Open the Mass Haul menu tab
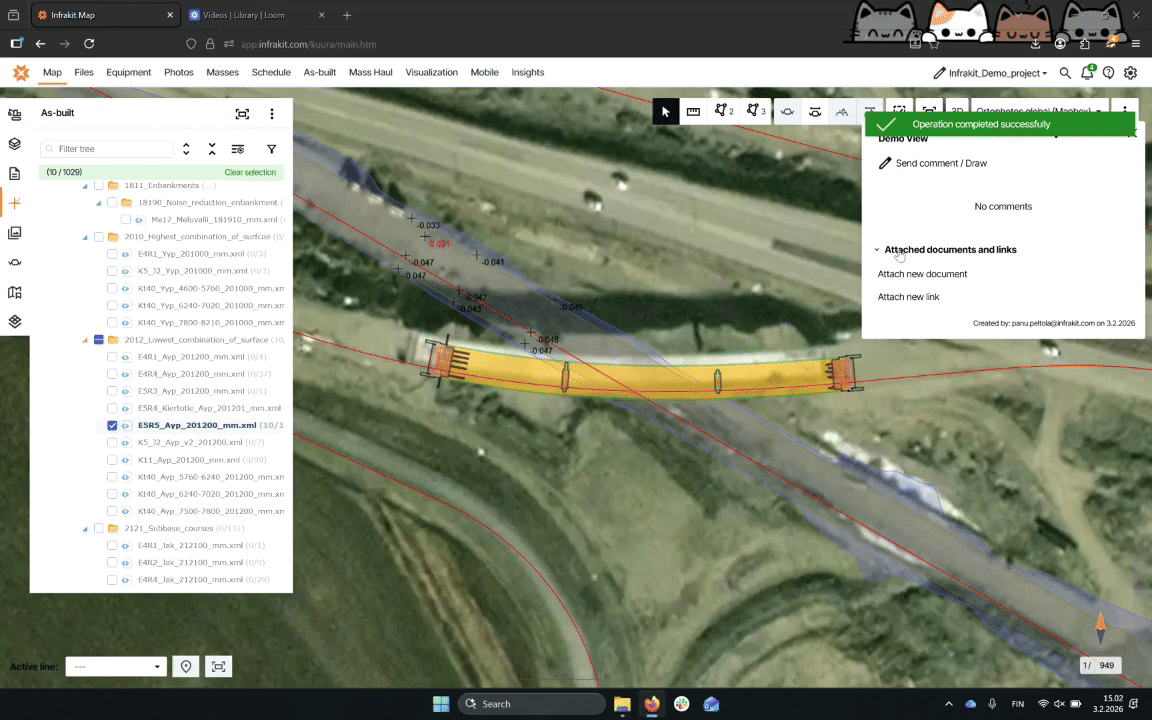Screen dimensions: 1152x720 (370, 72)
